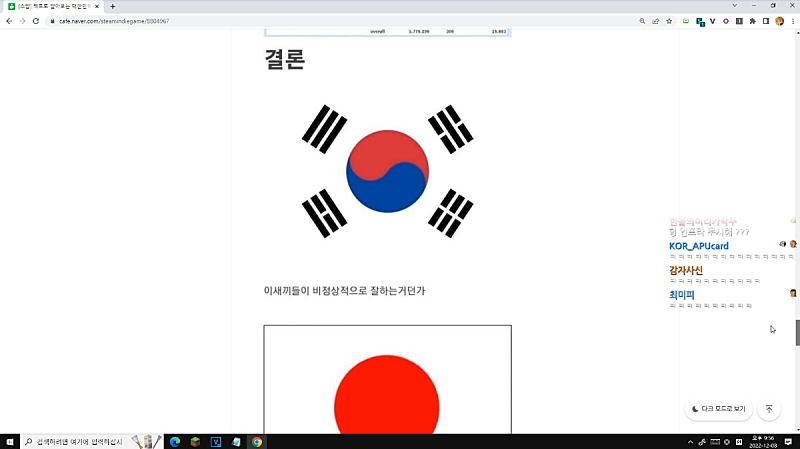800x449 pixels.
Task: Open the Windows notification center
Action: point(788,442)
